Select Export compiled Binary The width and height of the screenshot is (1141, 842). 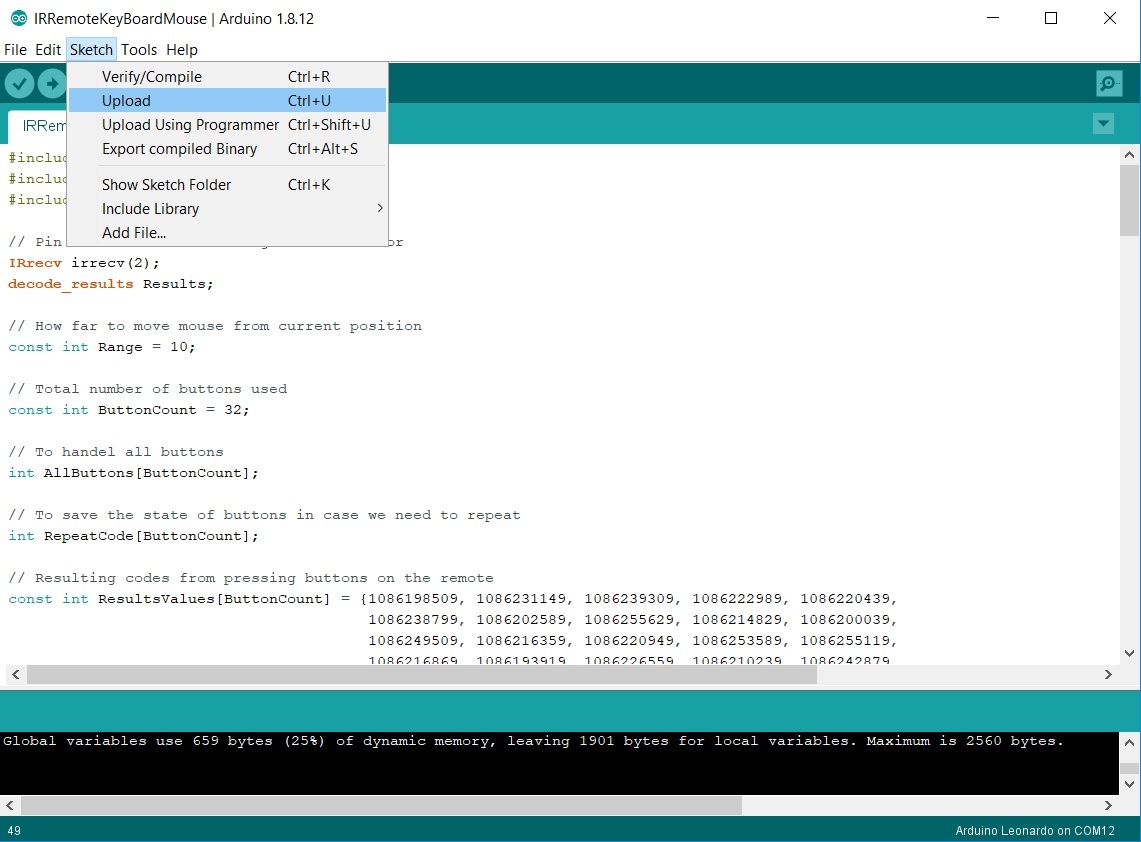coord(227,148)
